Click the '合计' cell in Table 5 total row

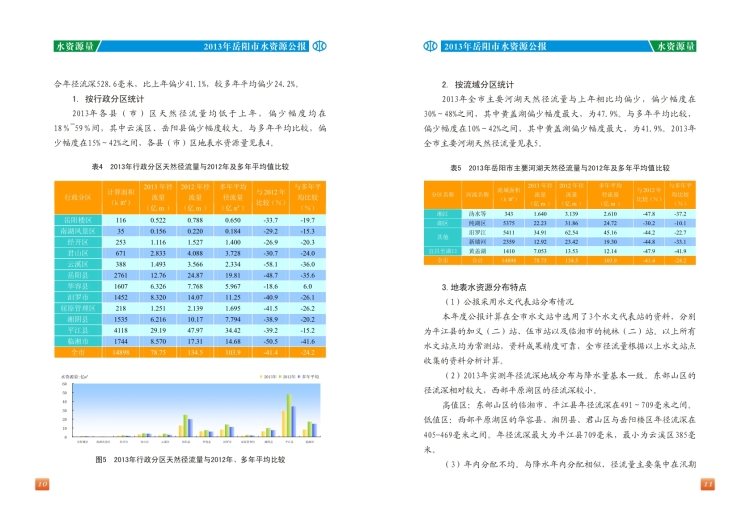pyautogui.click(x=477, y=260)
